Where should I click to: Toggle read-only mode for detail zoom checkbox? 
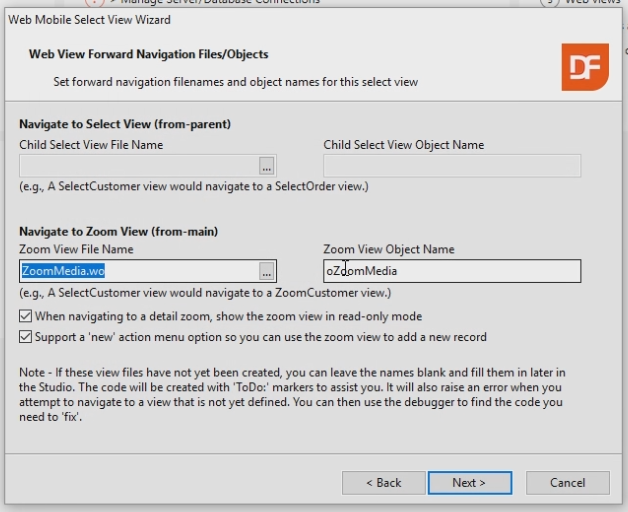(25, 316)
